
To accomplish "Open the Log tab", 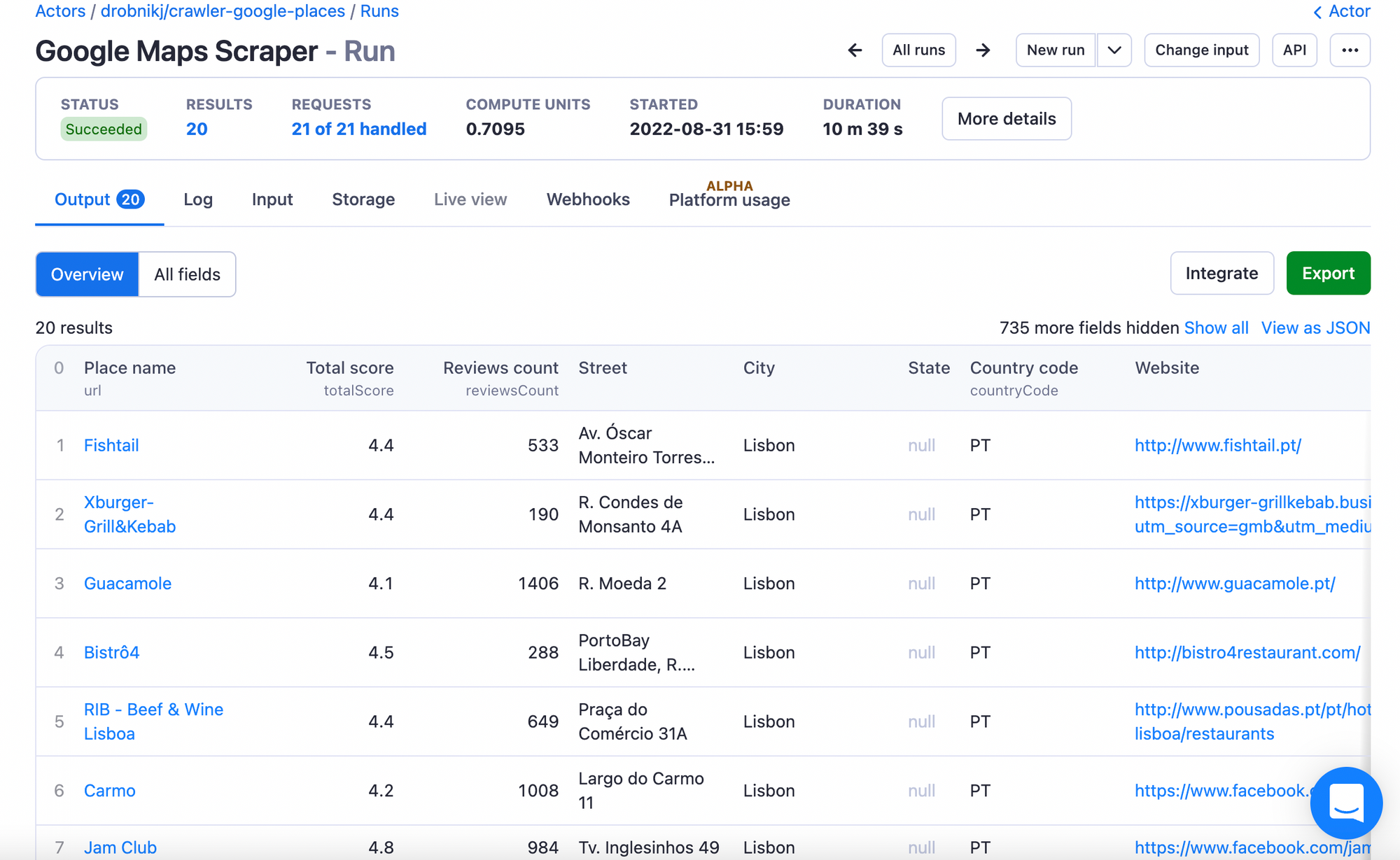I will tap(198, 199).
